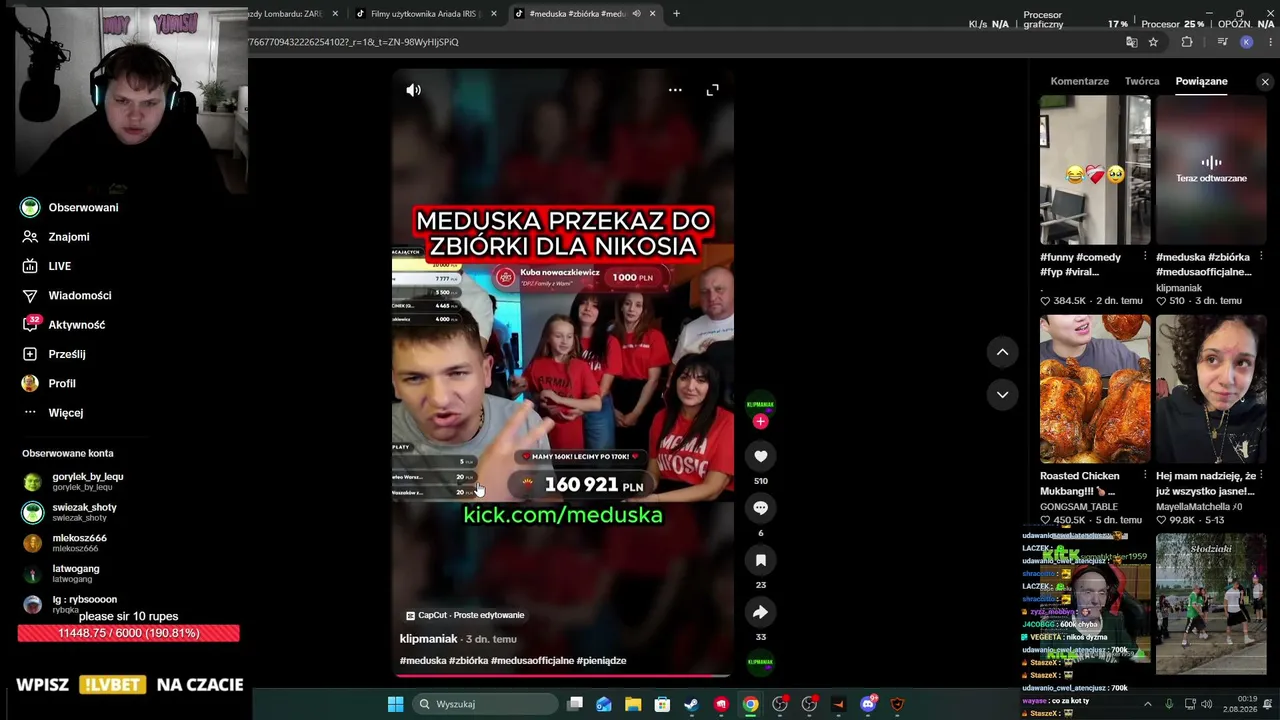Open the currently playing 'Teraz odtwarzane' thumbnail
1280x720 pixels.
coord(1211,170)
